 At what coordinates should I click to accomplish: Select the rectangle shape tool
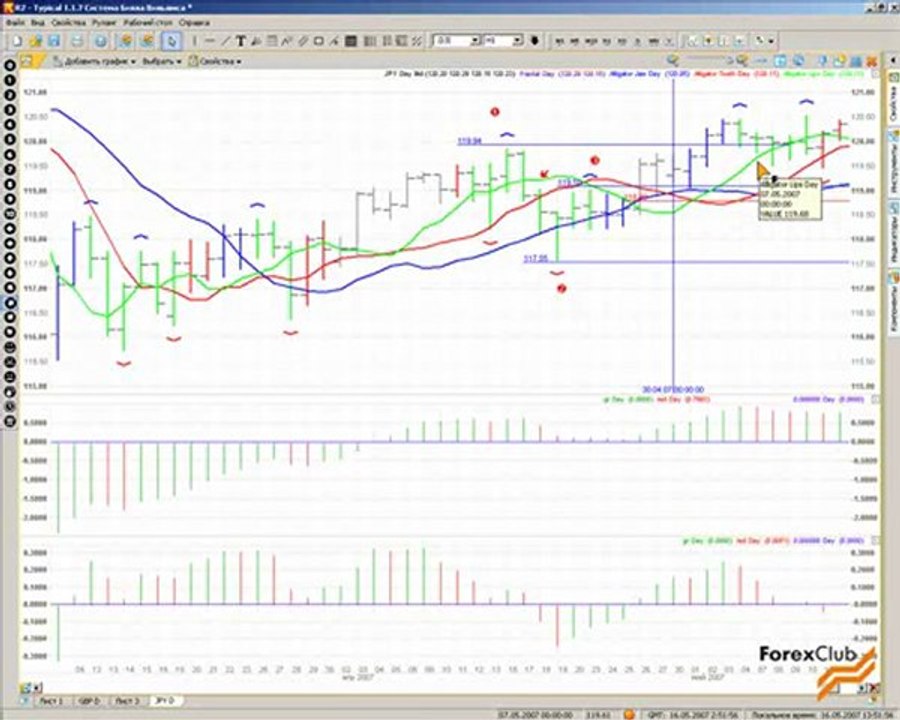coord(319,41)
